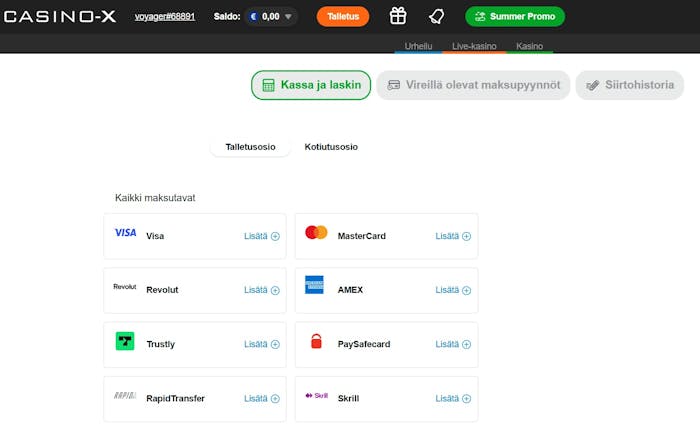The image size is (700, 427).
Task: Add Trustly via Lisää link
Action: (x=256, y=344)
